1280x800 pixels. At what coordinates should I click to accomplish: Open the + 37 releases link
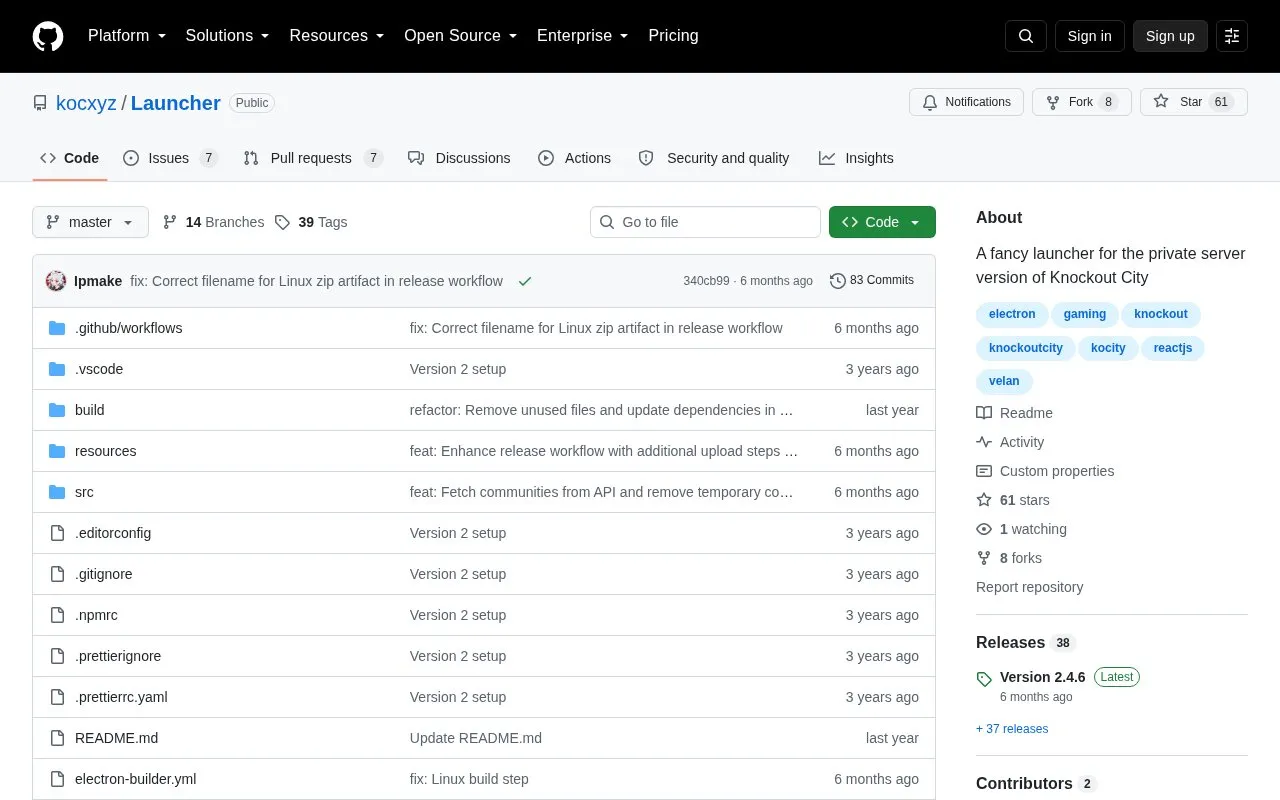[1012, 729]
